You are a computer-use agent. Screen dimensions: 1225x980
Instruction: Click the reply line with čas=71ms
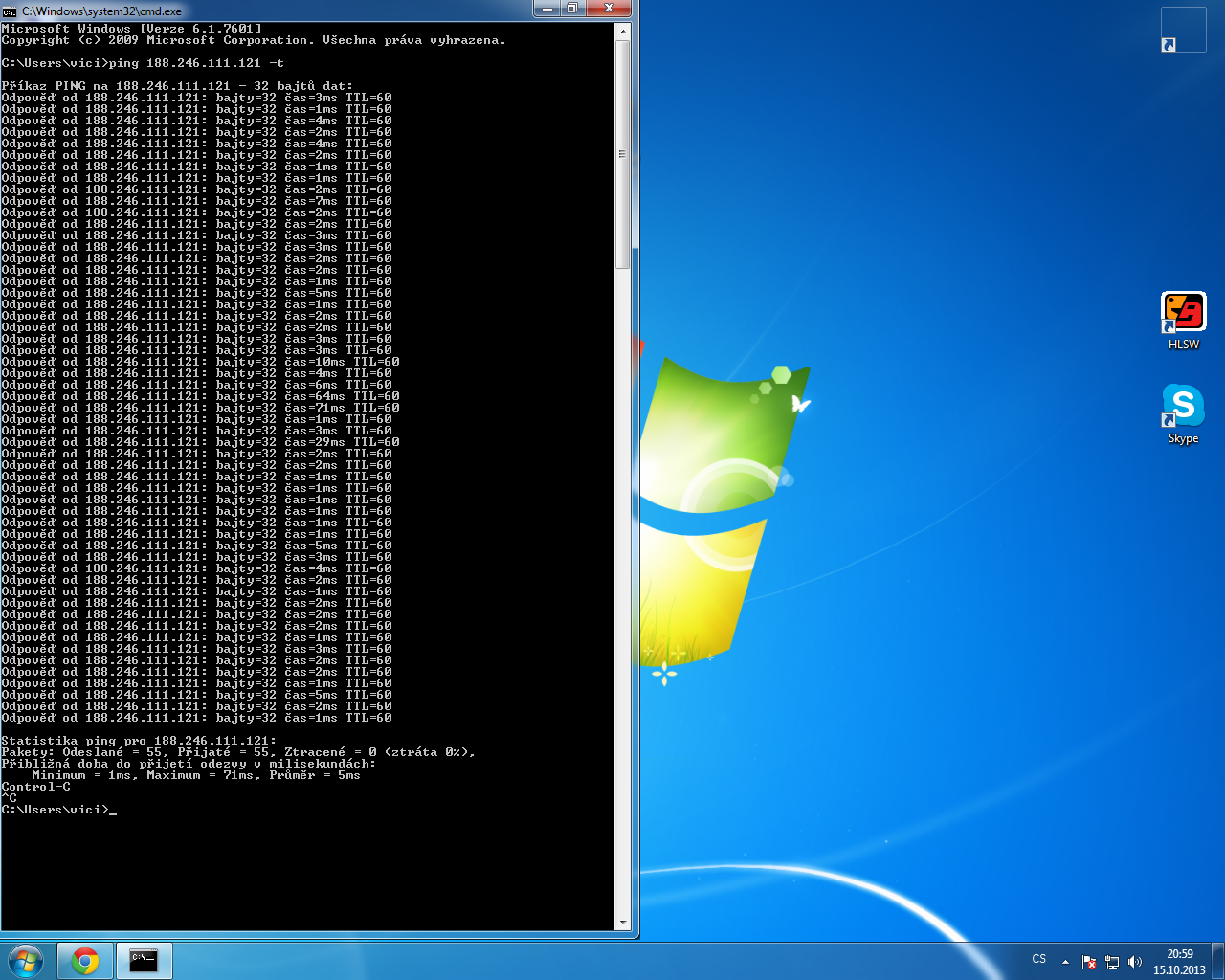(x=200, y=408)
